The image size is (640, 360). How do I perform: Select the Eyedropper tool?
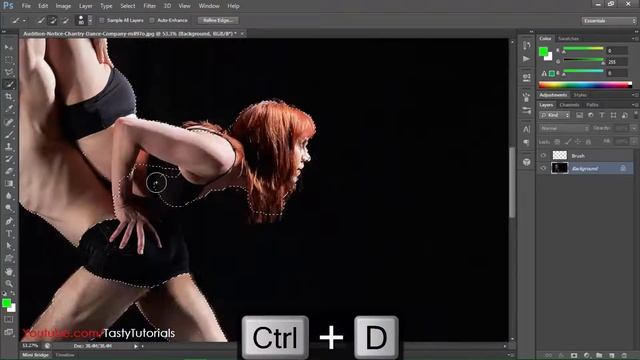9,109
